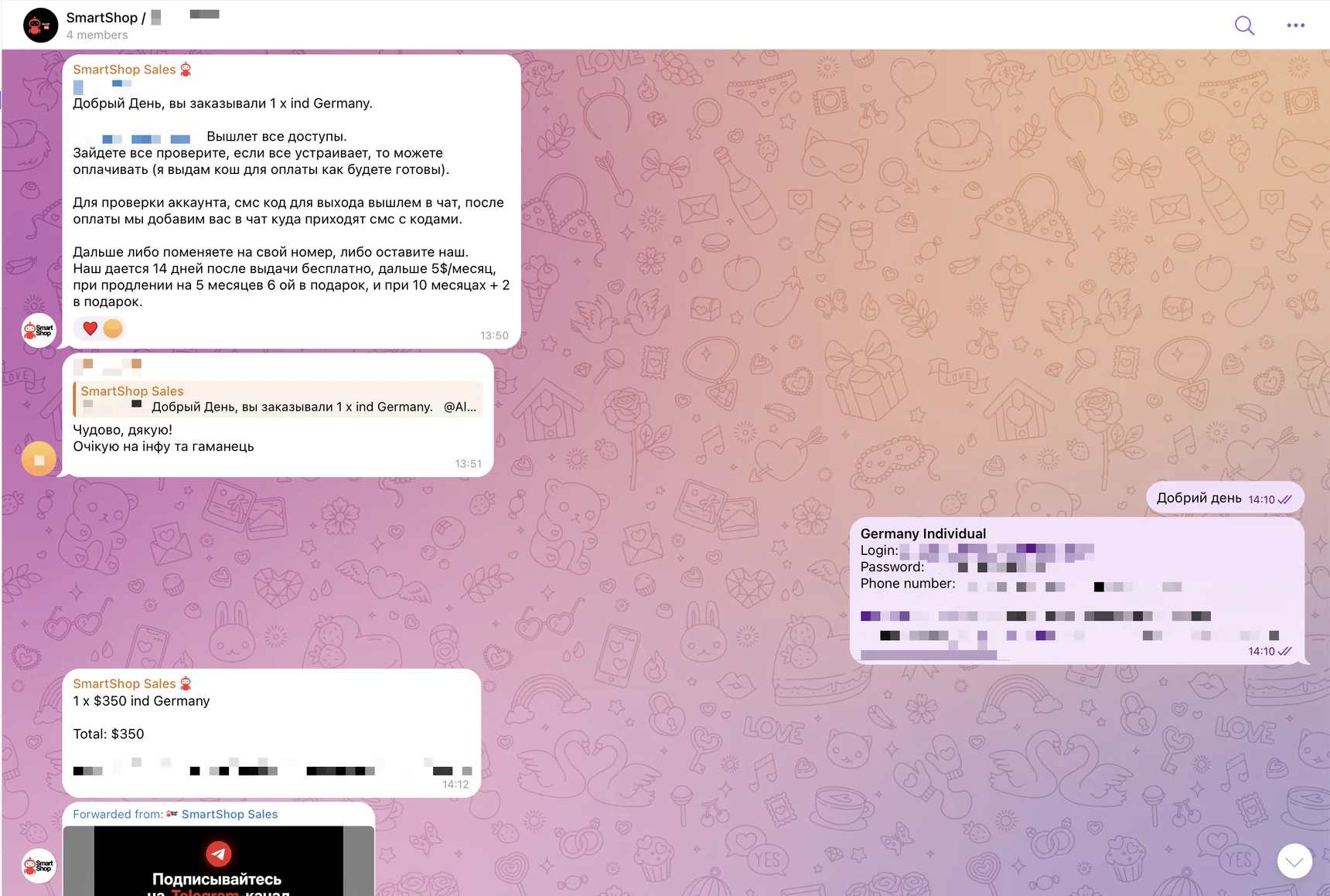This screenshot has height=896, width=1330.
Task: Click 'Добрый День, вы заказывали' first line
Action: [223, 104]
